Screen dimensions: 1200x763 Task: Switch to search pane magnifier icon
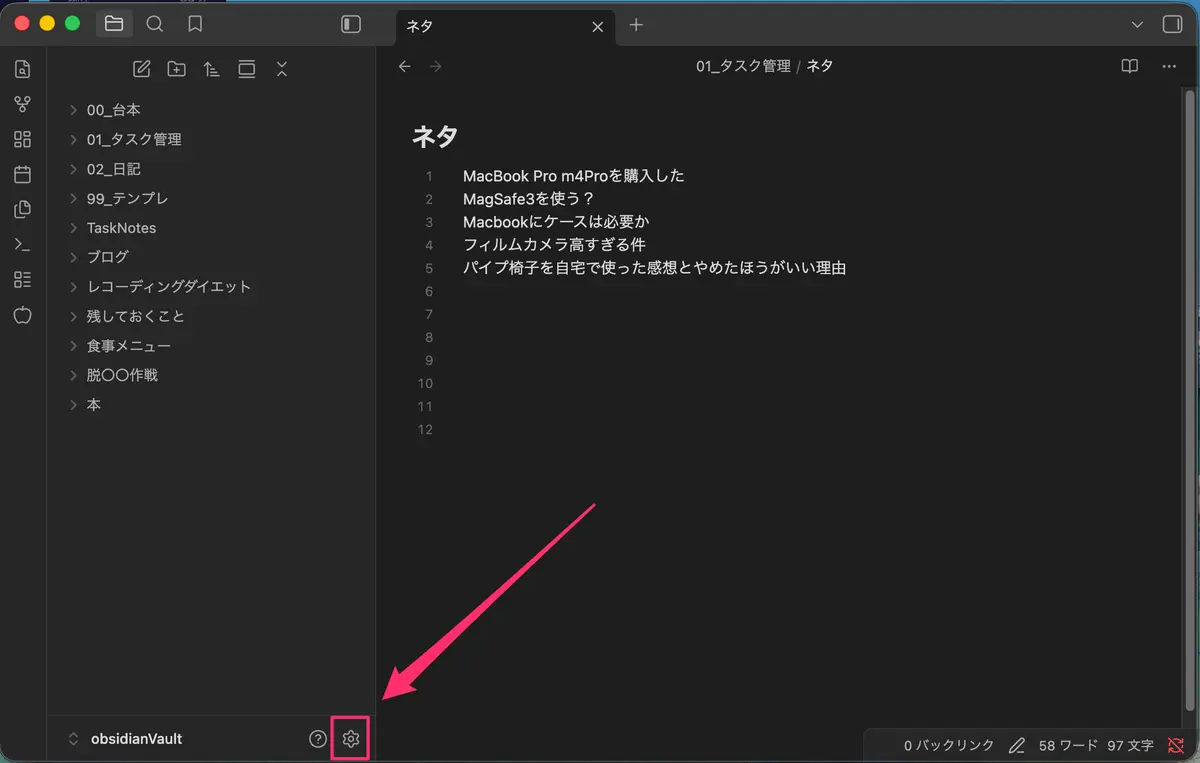click(x=154, y=24)
